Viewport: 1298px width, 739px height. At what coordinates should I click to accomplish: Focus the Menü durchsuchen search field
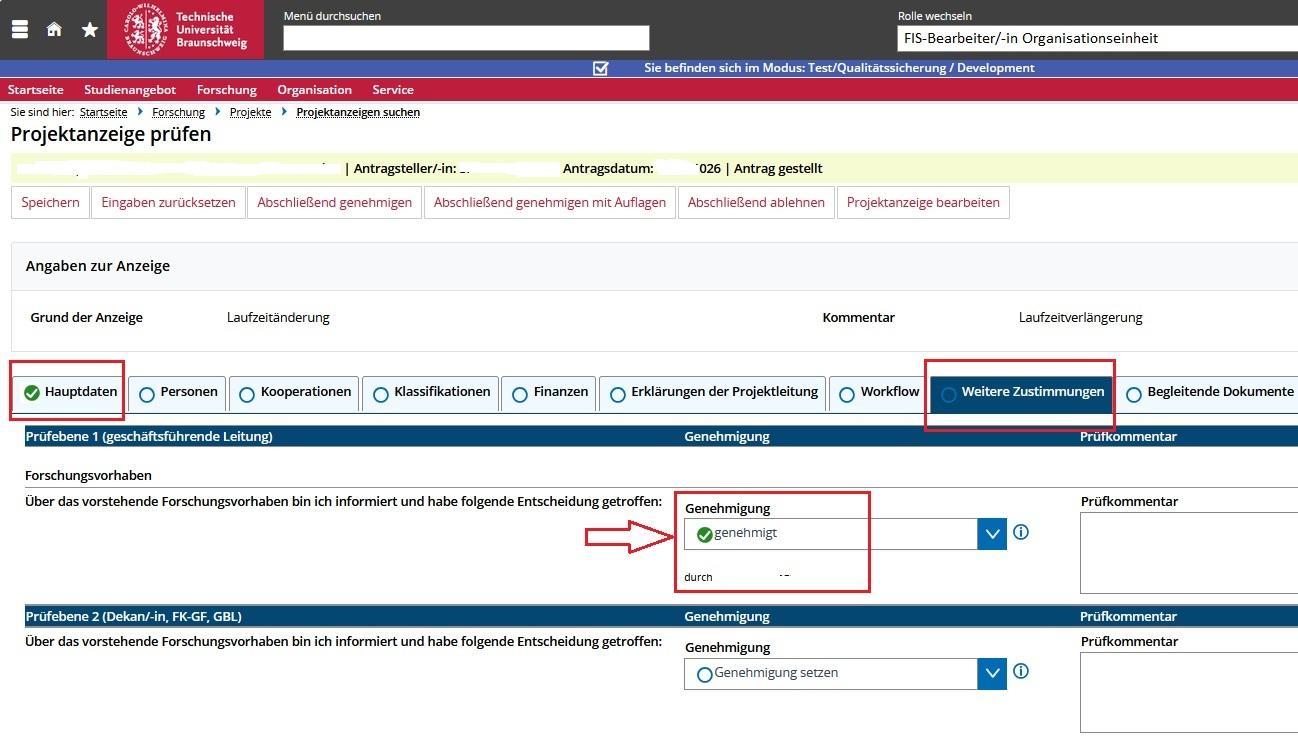[466, 38]
